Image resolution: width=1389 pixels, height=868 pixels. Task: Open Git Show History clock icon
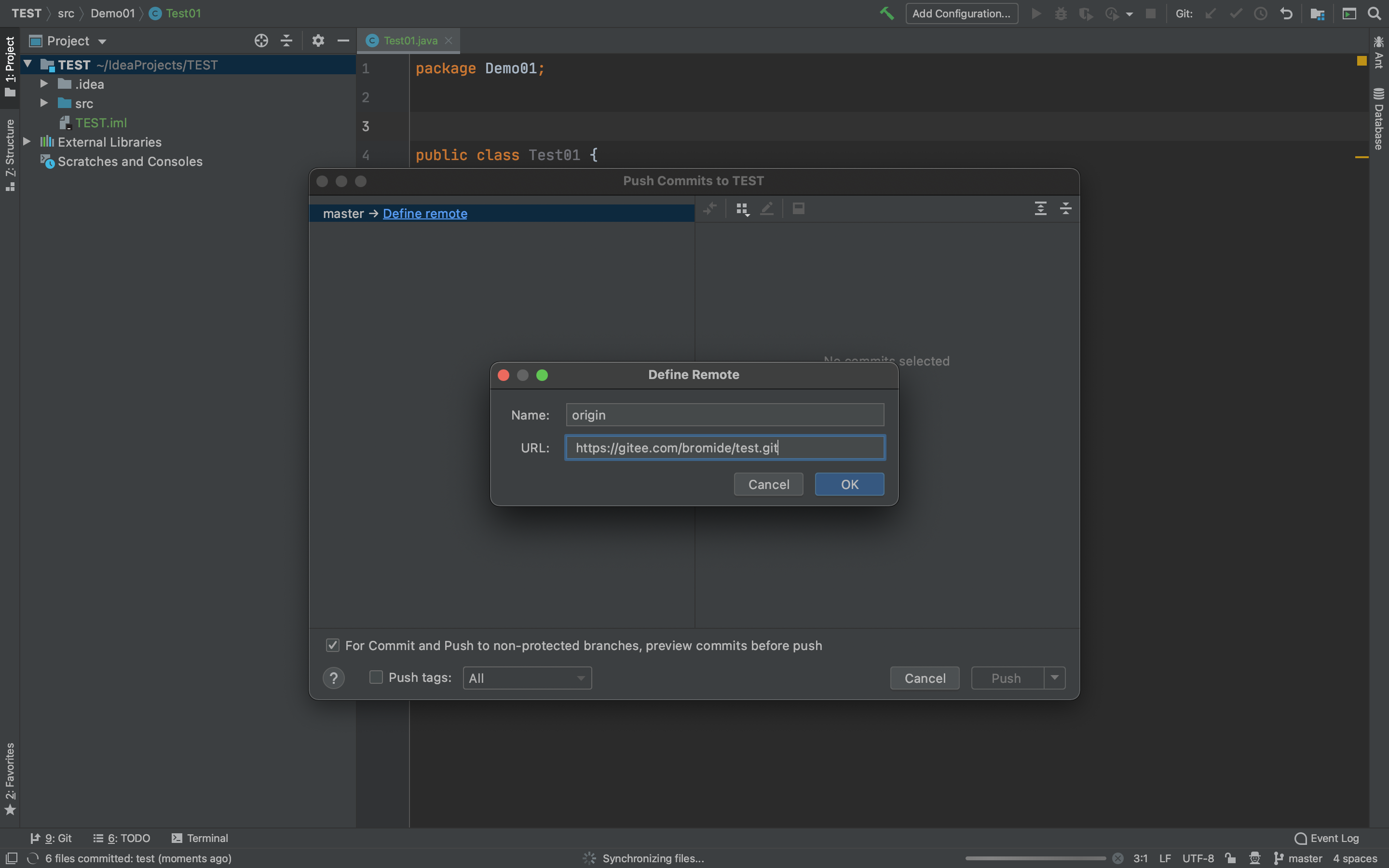(1260, 13)
